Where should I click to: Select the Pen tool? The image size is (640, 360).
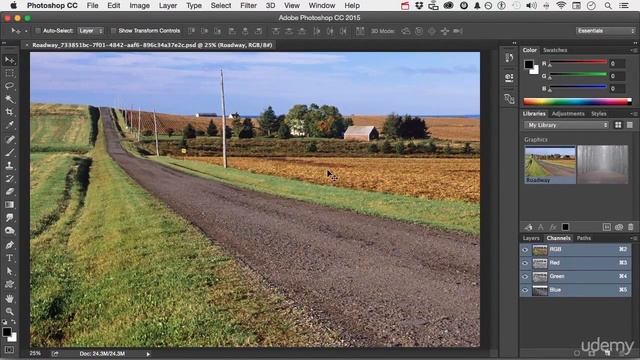pos(9,245)
